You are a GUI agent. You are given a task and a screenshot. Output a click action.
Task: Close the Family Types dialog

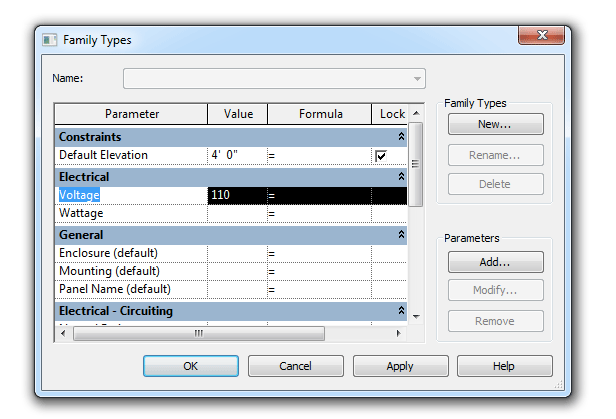(x=541, y=35)
